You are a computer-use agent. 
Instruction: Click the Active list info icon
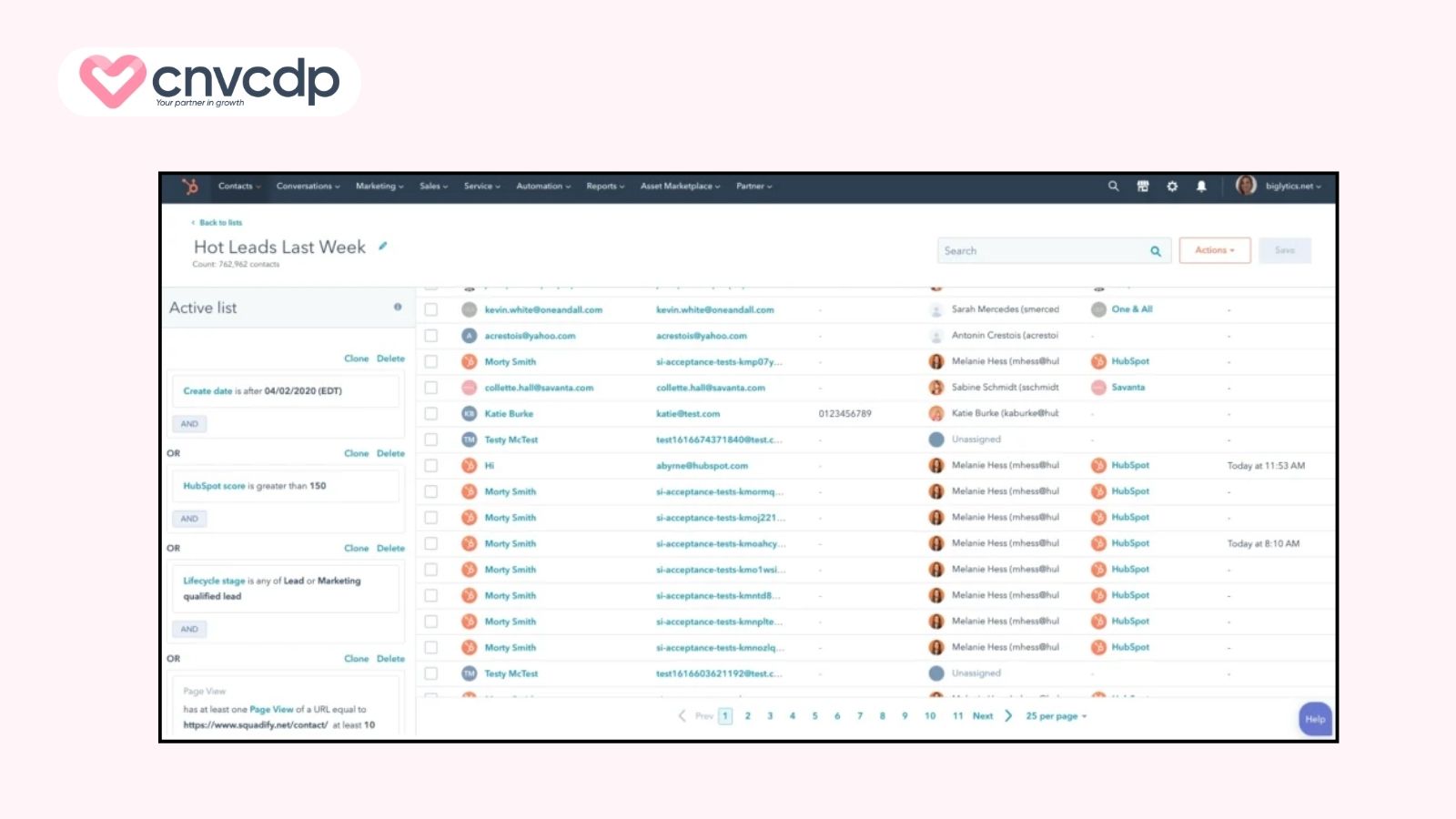click(398, 307)
